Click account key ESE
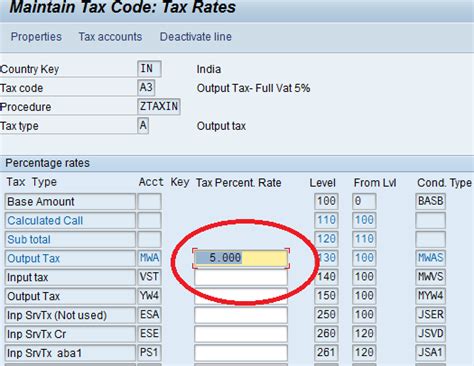 (x=149, y=334)
